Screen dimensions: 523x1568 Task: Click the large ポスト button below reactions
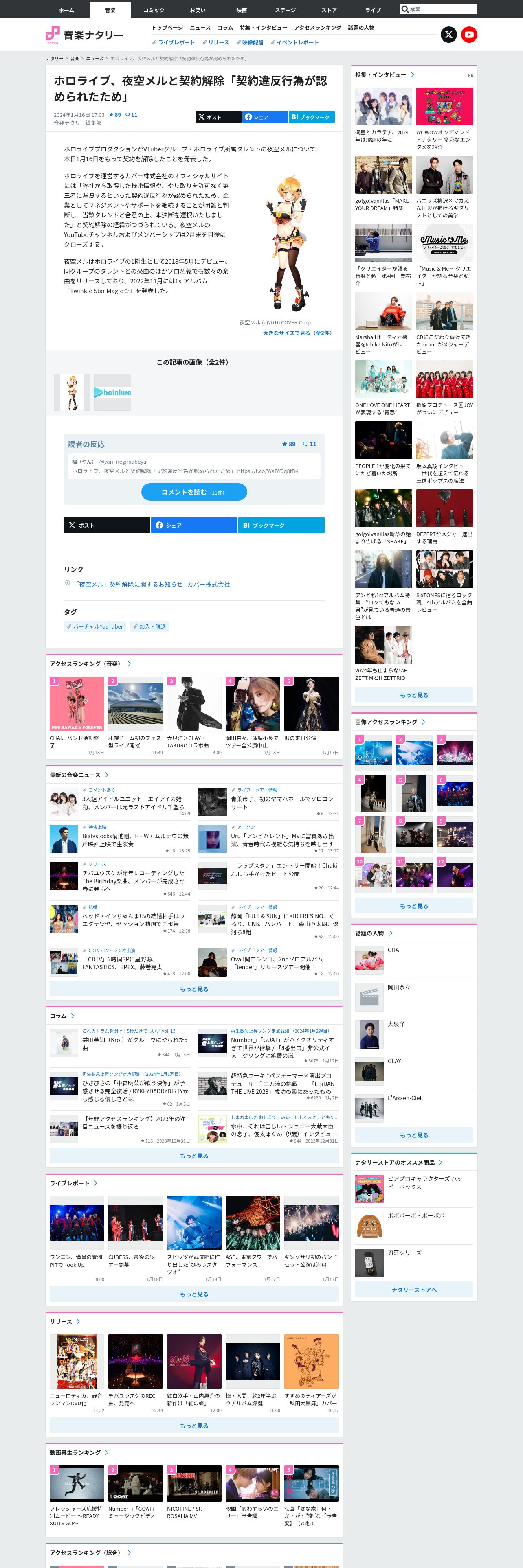(x=107, y=525)
